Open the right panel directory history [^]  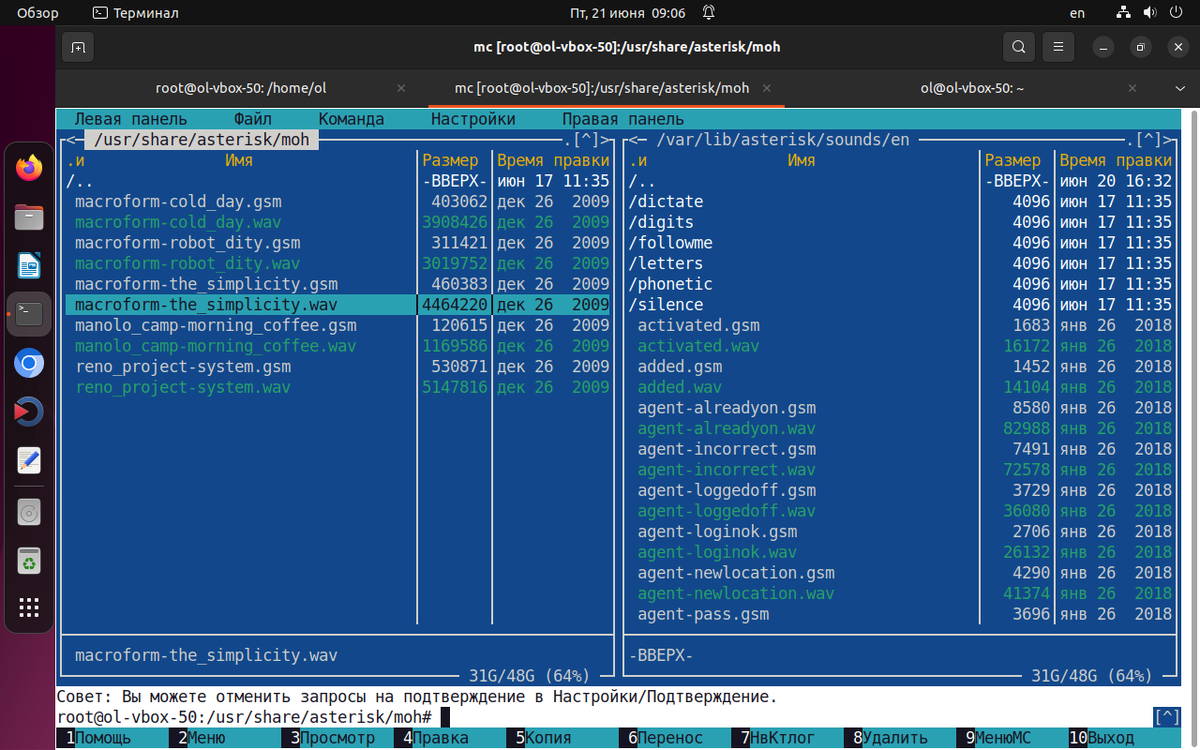[1150, 140]
